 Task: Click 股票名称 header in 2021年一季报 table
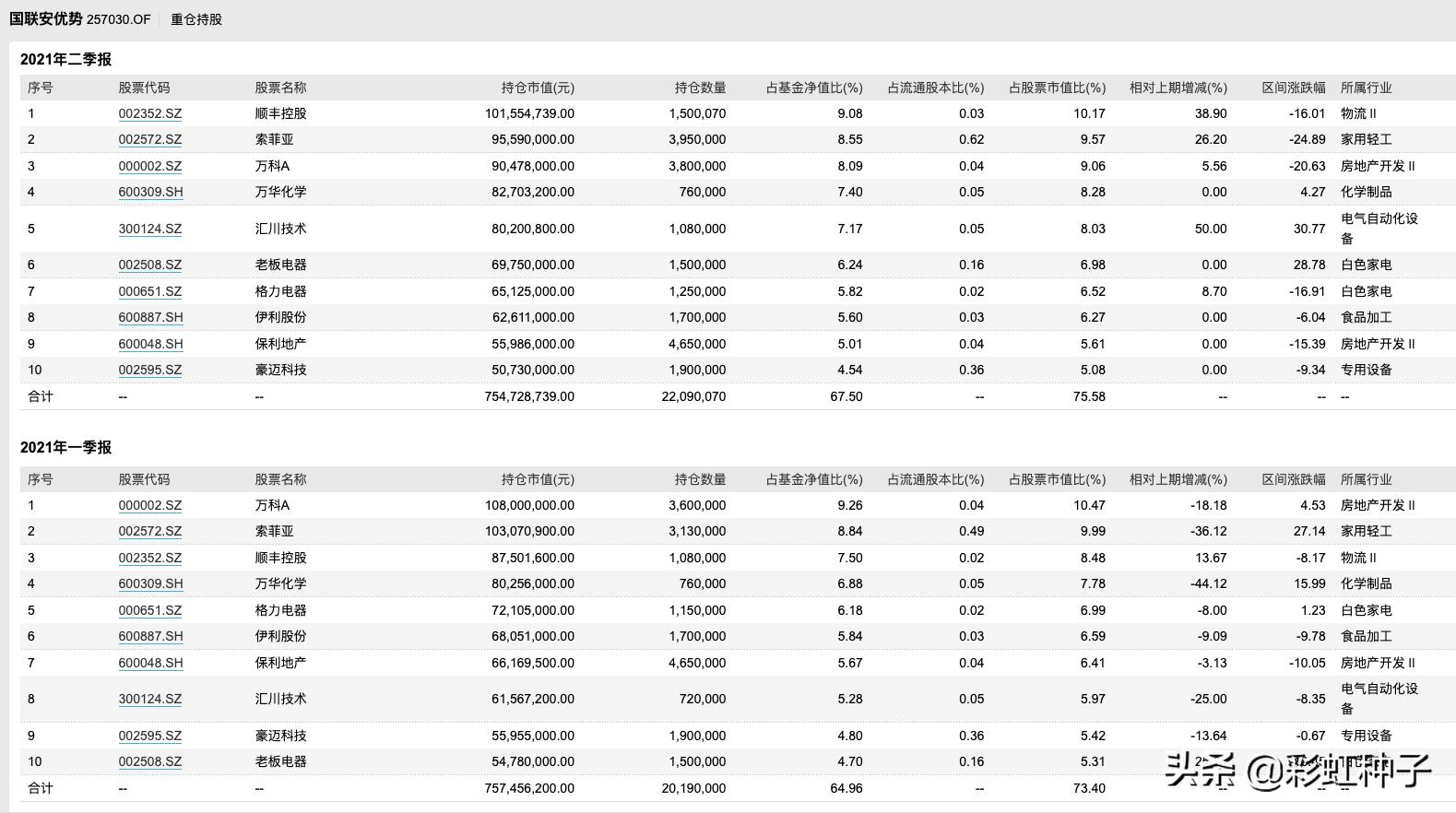coord(280,479)
